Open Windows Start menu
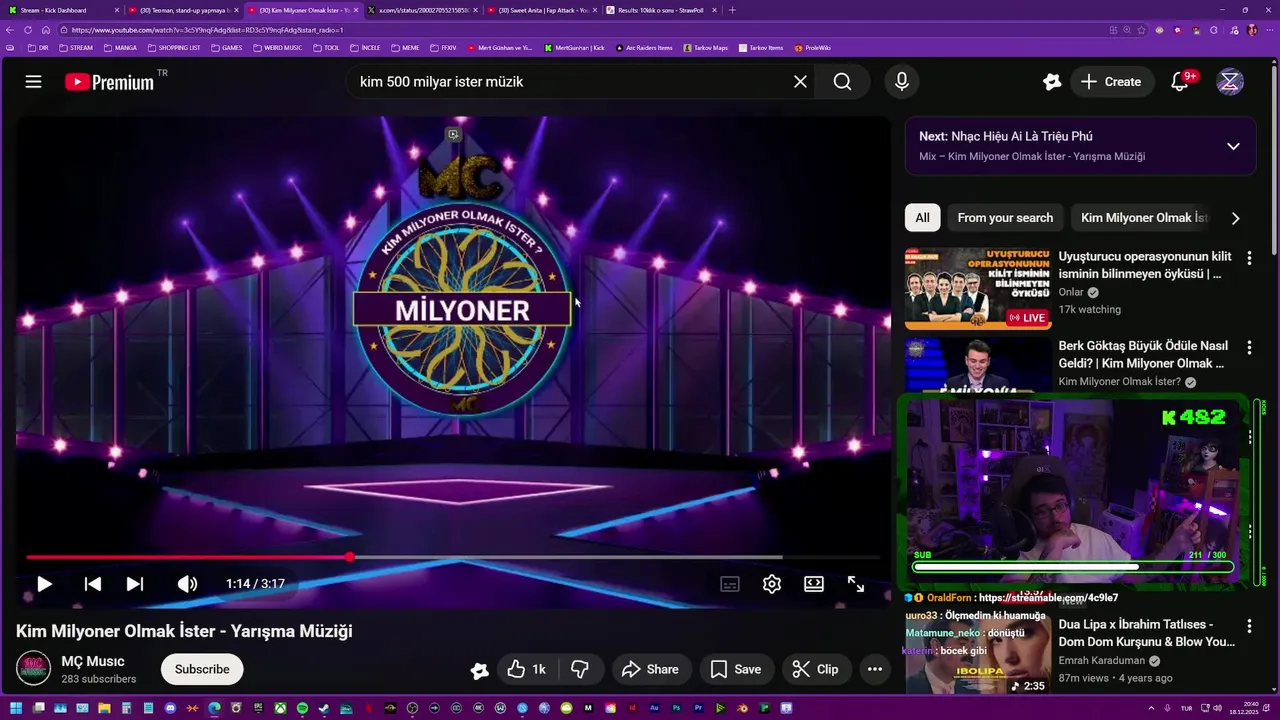 16,708
